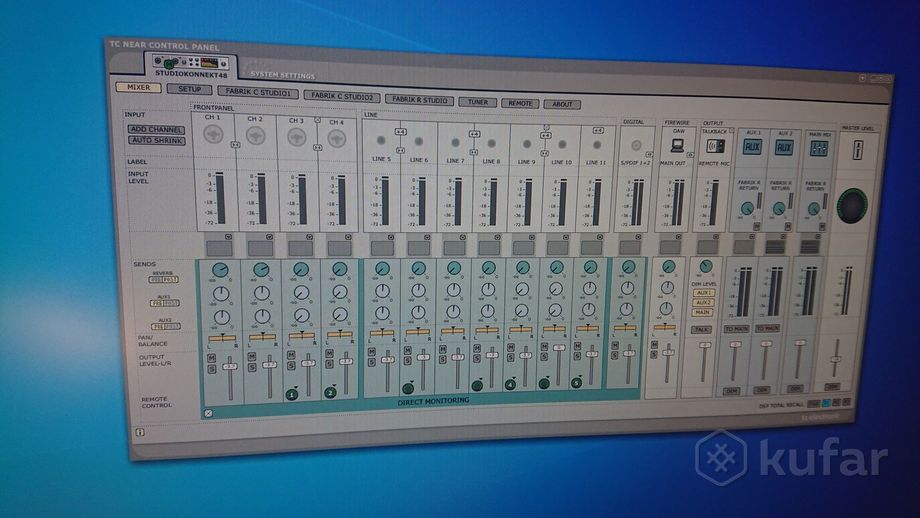The width and height of the screenshot is (920, 518).
Task: Select the StudioKonnekt48 device thumbnail tab
Action: [191, 63]
